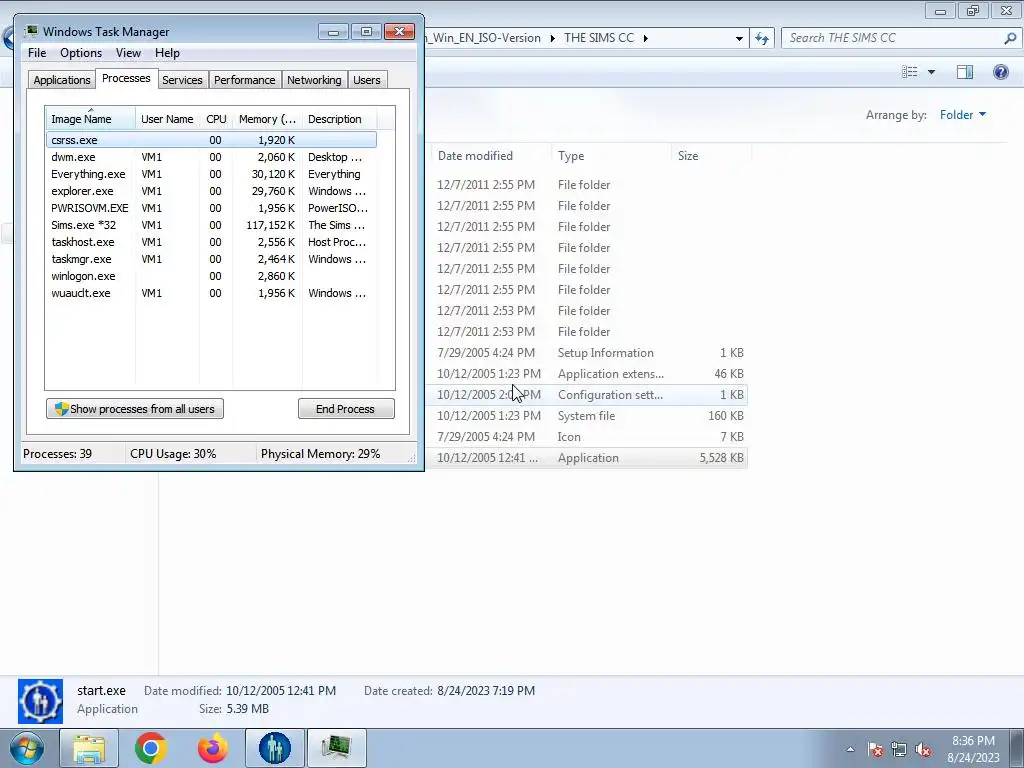Switch to Task Manager taskbar icon
This screenshot has height=768, width=1024.
tap(336, 748)
